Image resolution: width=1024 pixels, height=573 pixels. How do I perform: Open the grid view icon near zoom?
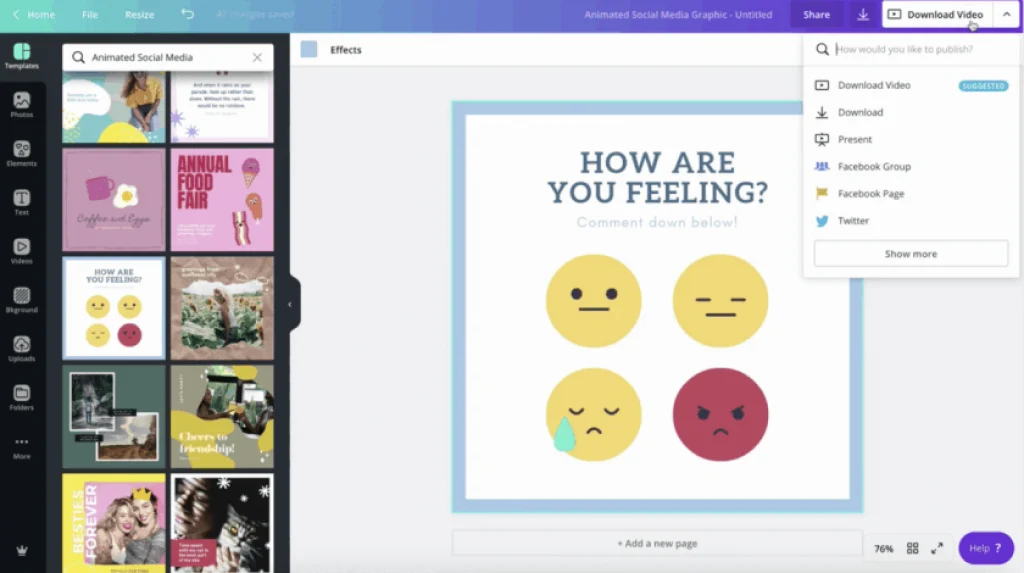click(x=912, y=548)
